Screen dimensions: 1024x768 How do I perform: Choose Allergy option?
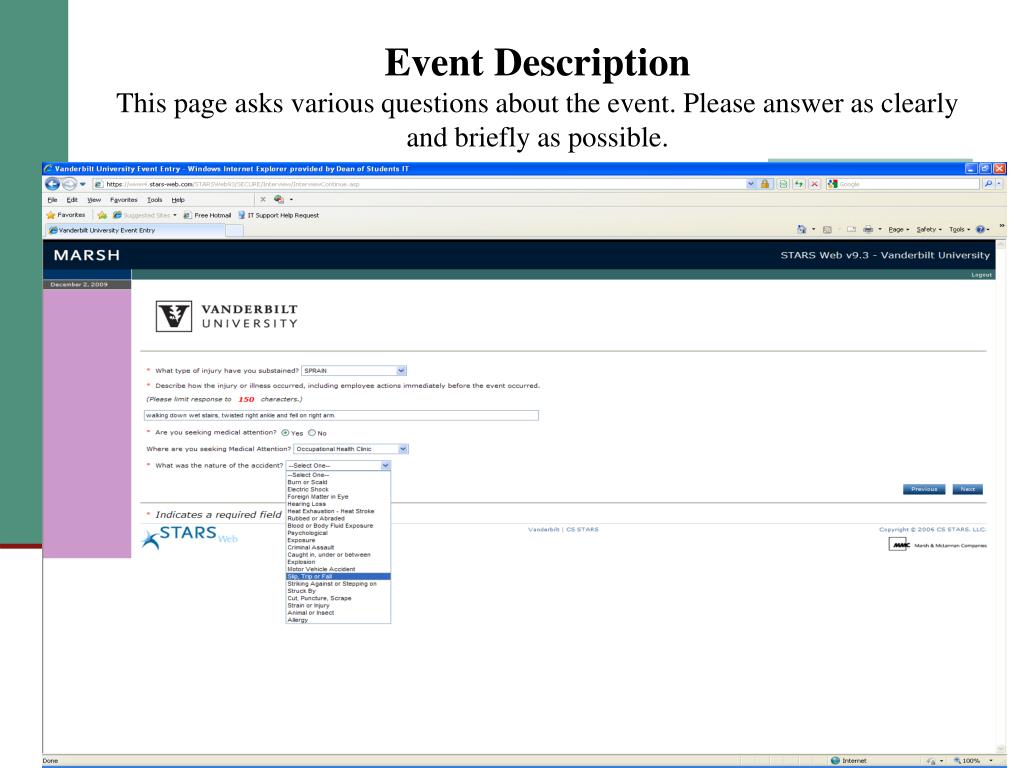pyautogui.click(x=338, y=620)
